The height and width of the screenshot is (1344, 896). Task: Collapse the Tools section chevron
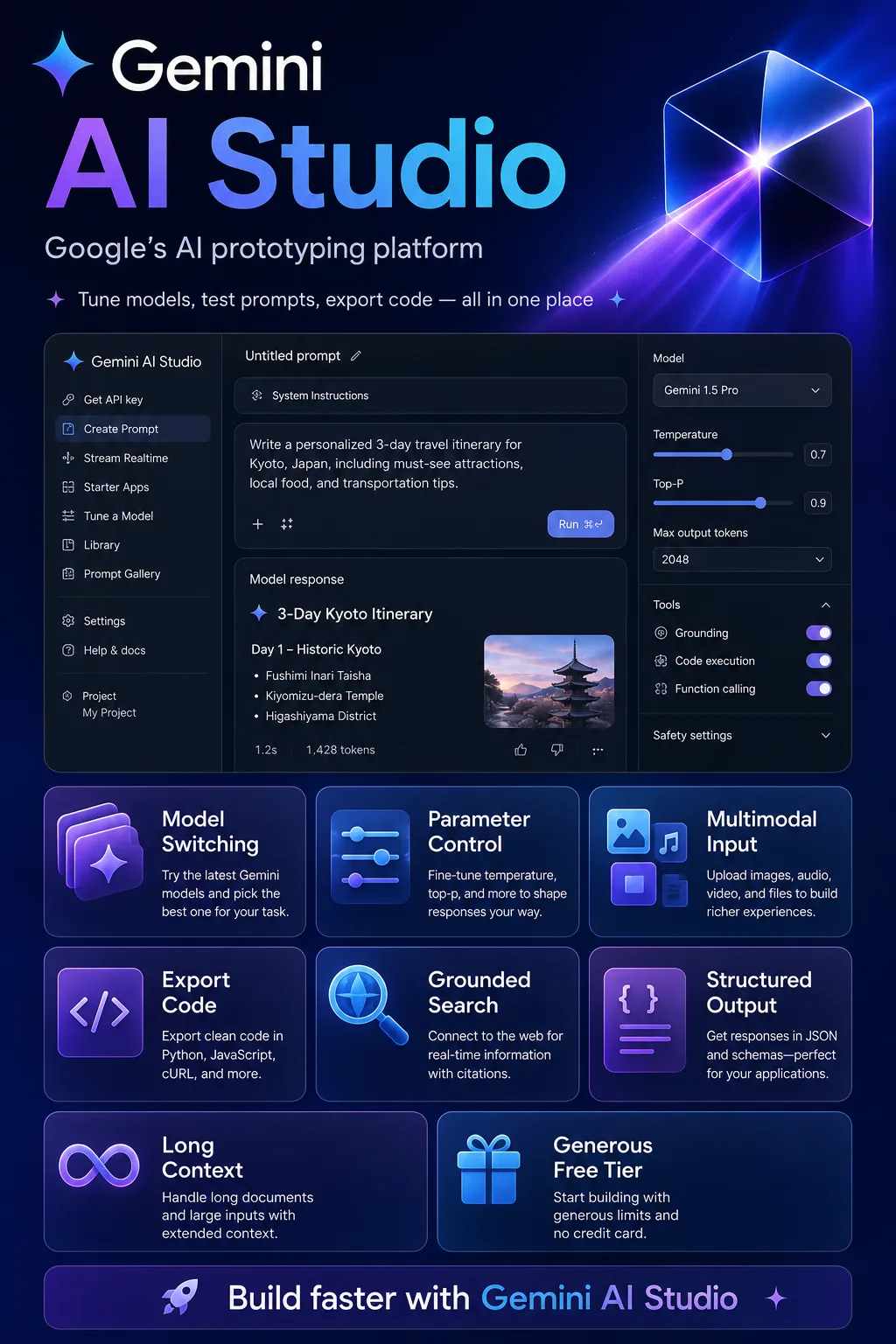click(x=825, y=605)
